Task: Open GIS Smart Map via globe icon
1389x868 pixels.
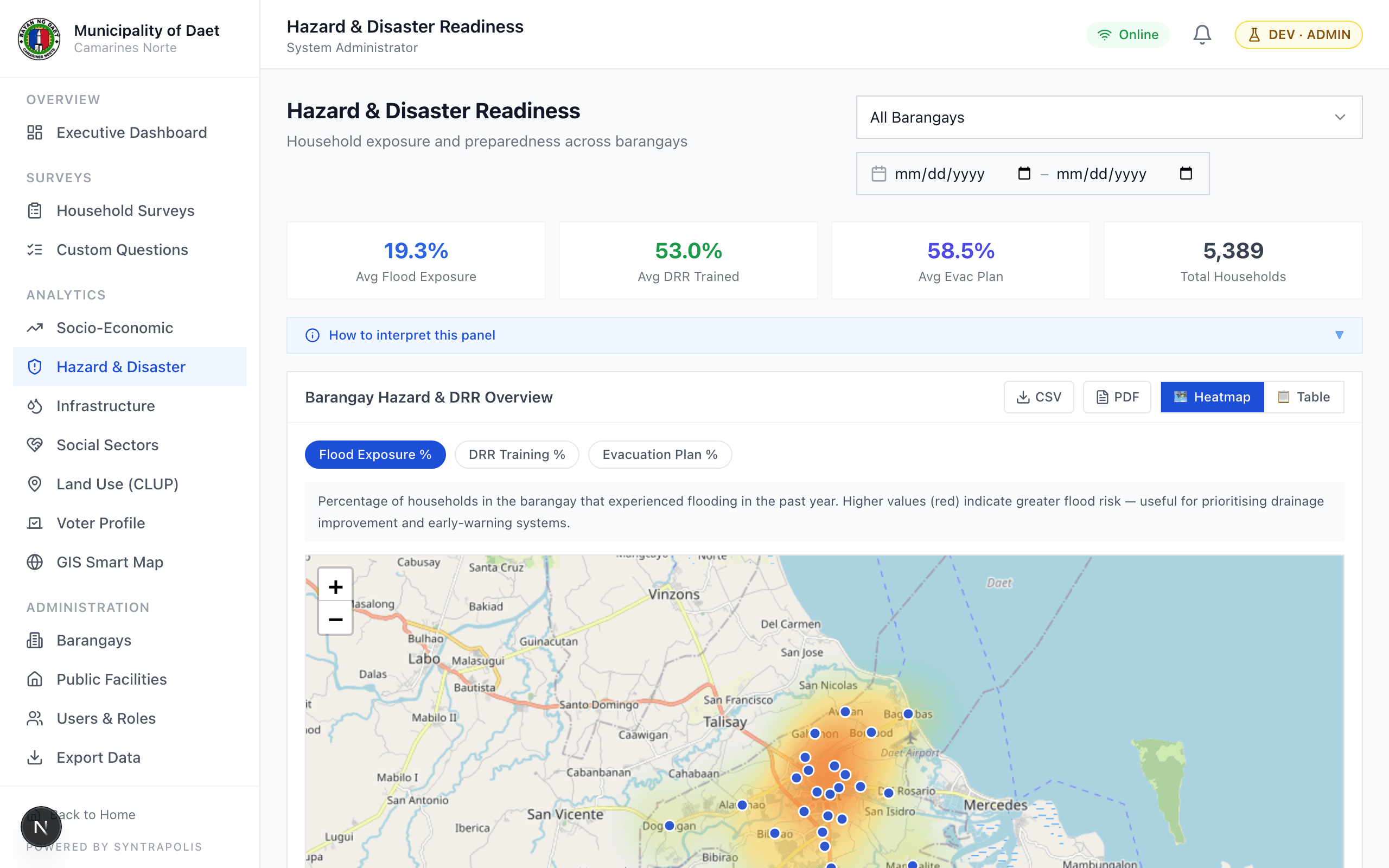Action: (x=35, y=562)
